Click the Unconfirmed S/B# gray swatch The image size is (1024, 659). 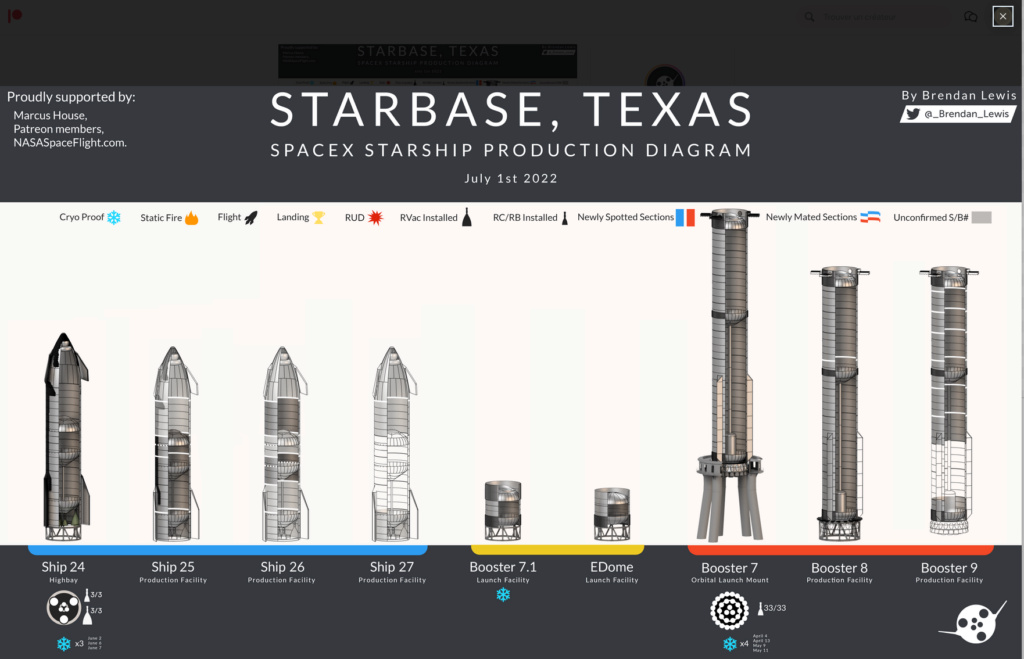(x=982, y=217)
